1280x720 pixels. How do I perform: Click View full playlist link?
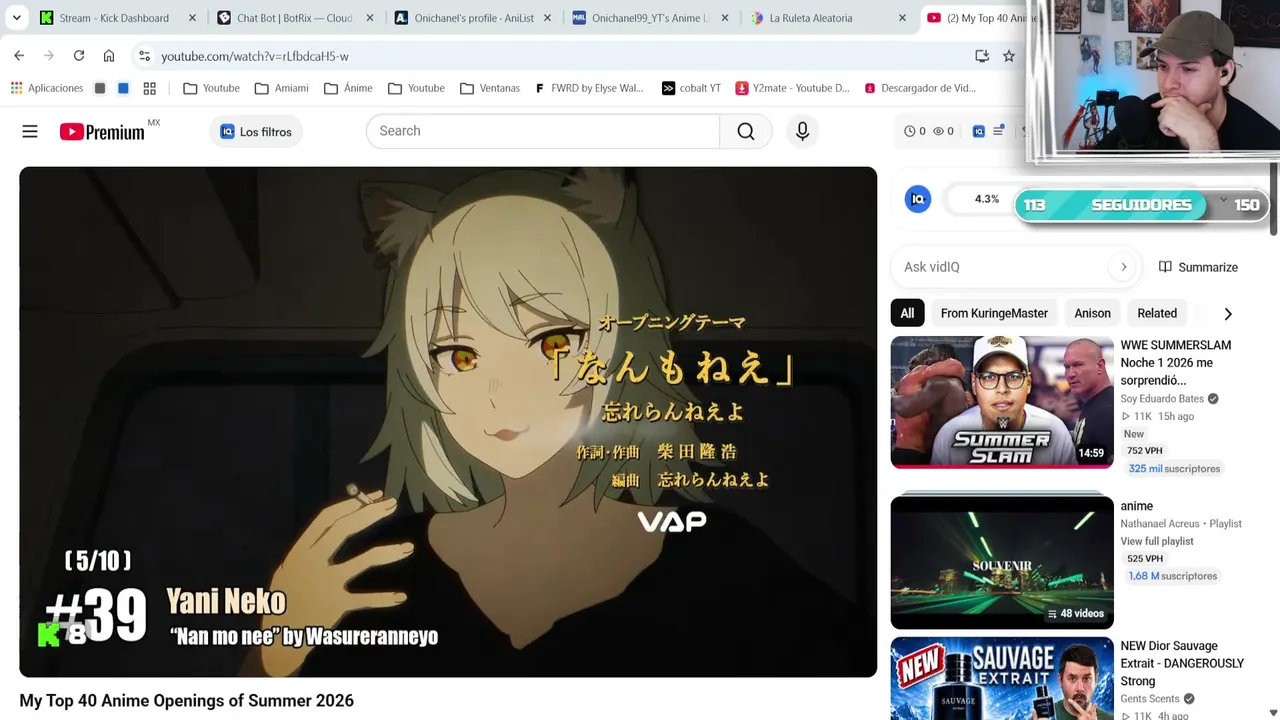tap(1157, 541)
